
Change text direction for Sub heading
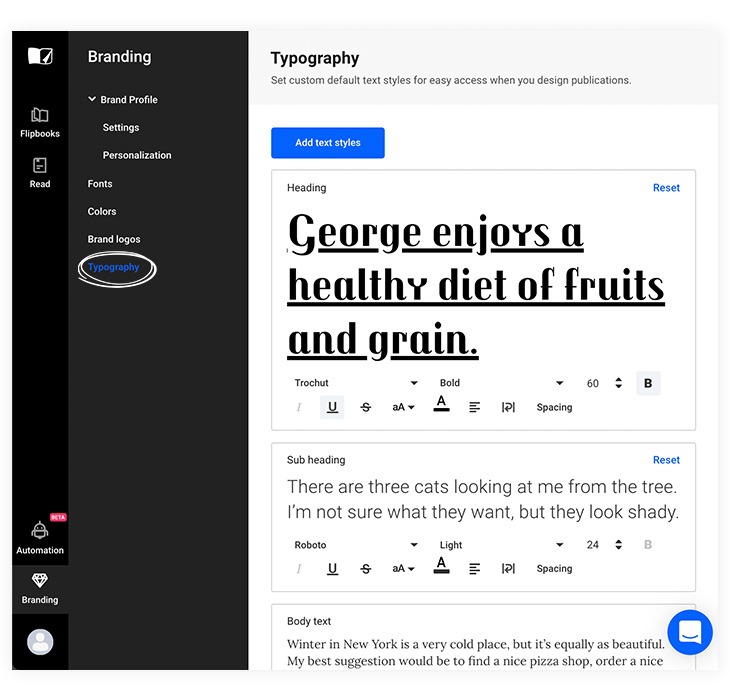click(x=508, y=569)
